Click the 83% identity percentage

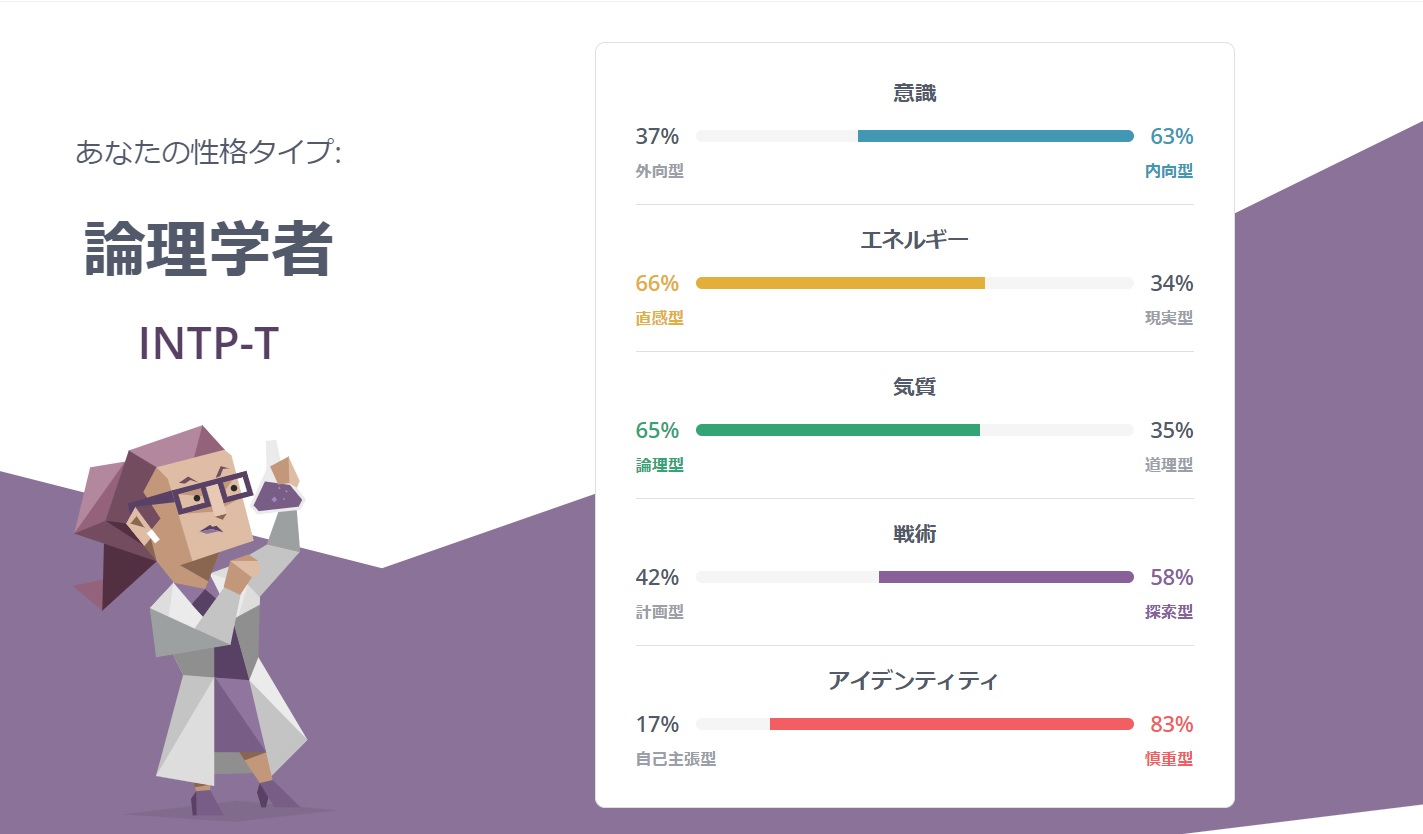[x=1172, y=724]
